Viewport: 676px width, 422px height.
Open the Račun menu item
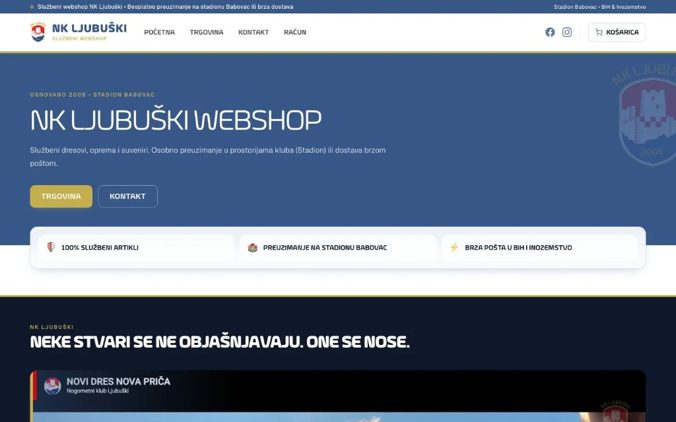[x=295, y=32]
